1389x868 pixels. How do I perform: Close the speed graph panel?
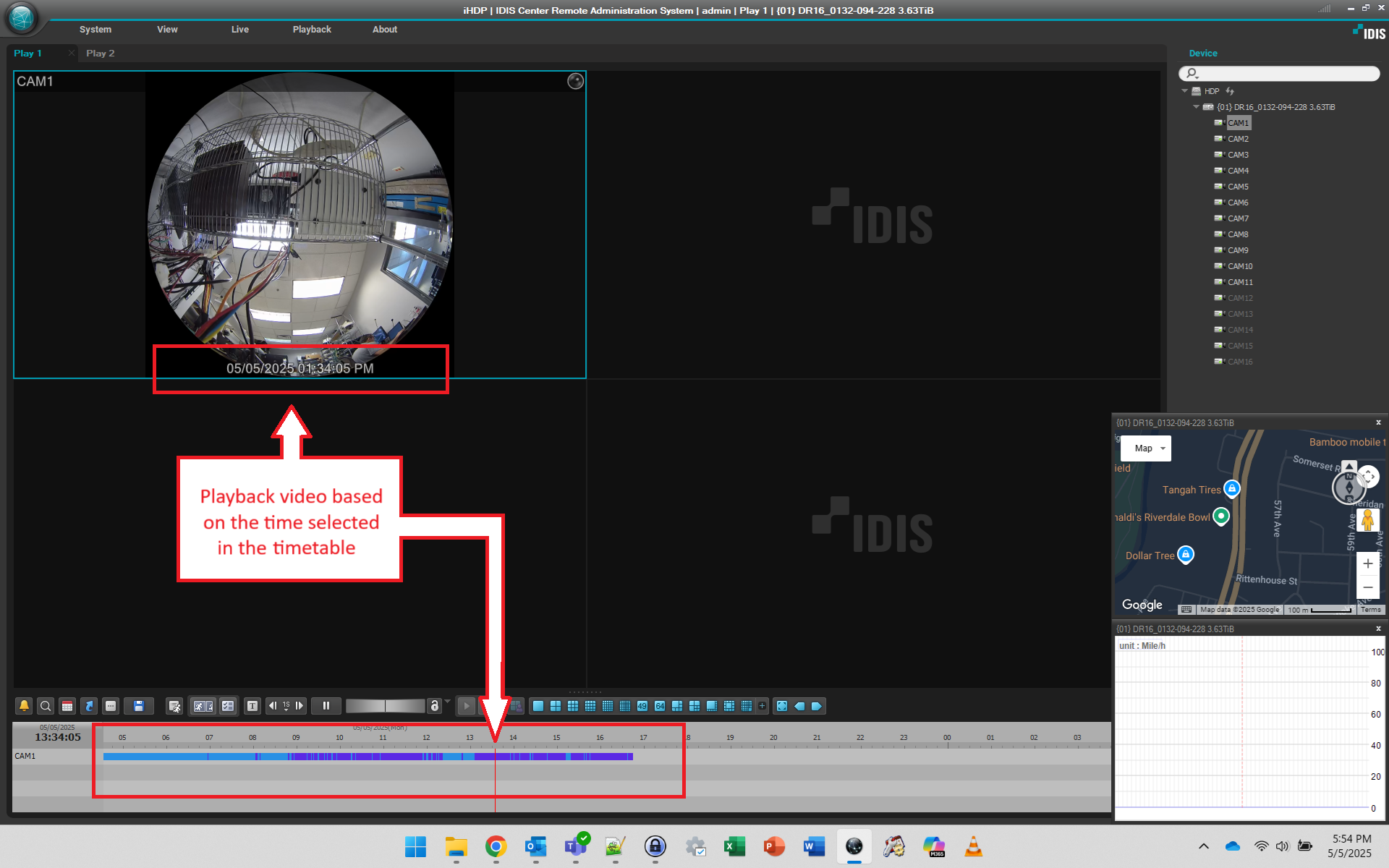1378,629
